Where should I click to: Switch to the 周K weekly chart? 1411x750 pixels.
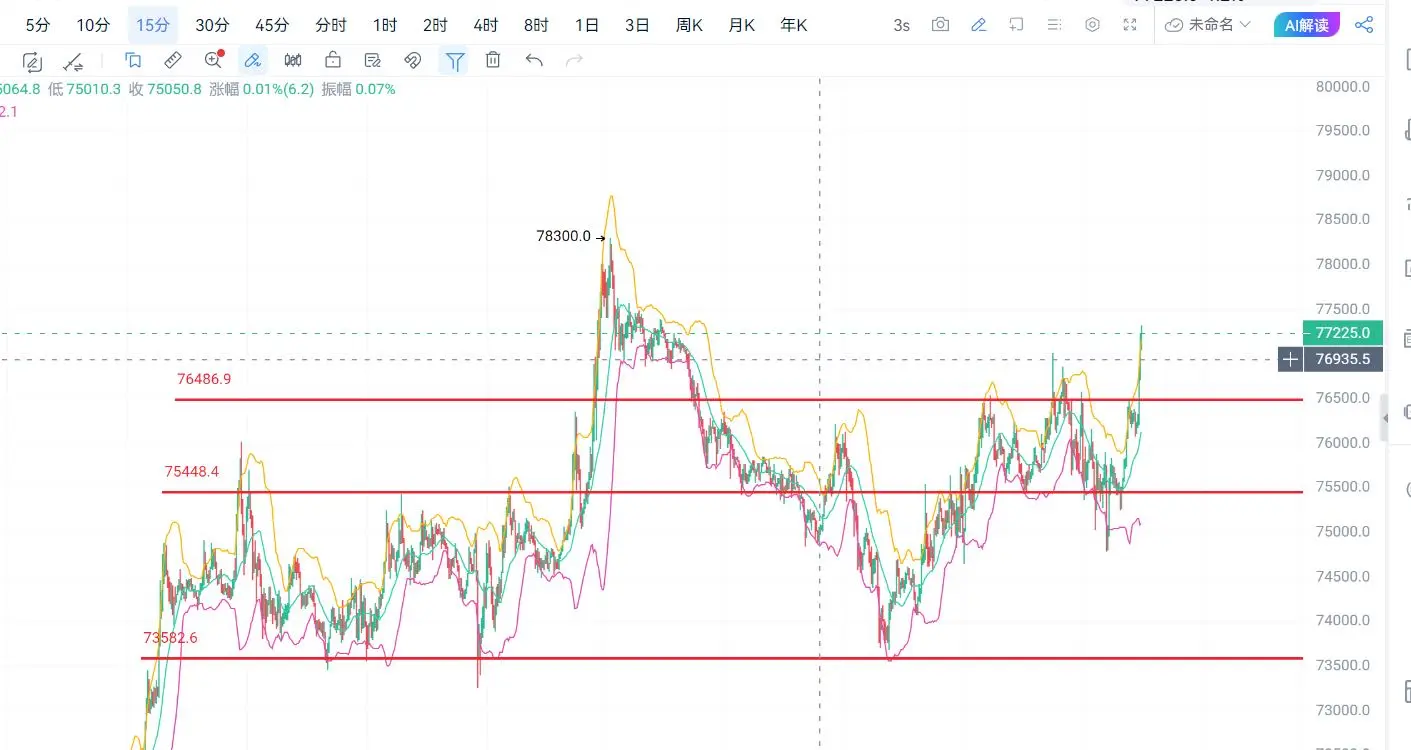coord(689,25)
